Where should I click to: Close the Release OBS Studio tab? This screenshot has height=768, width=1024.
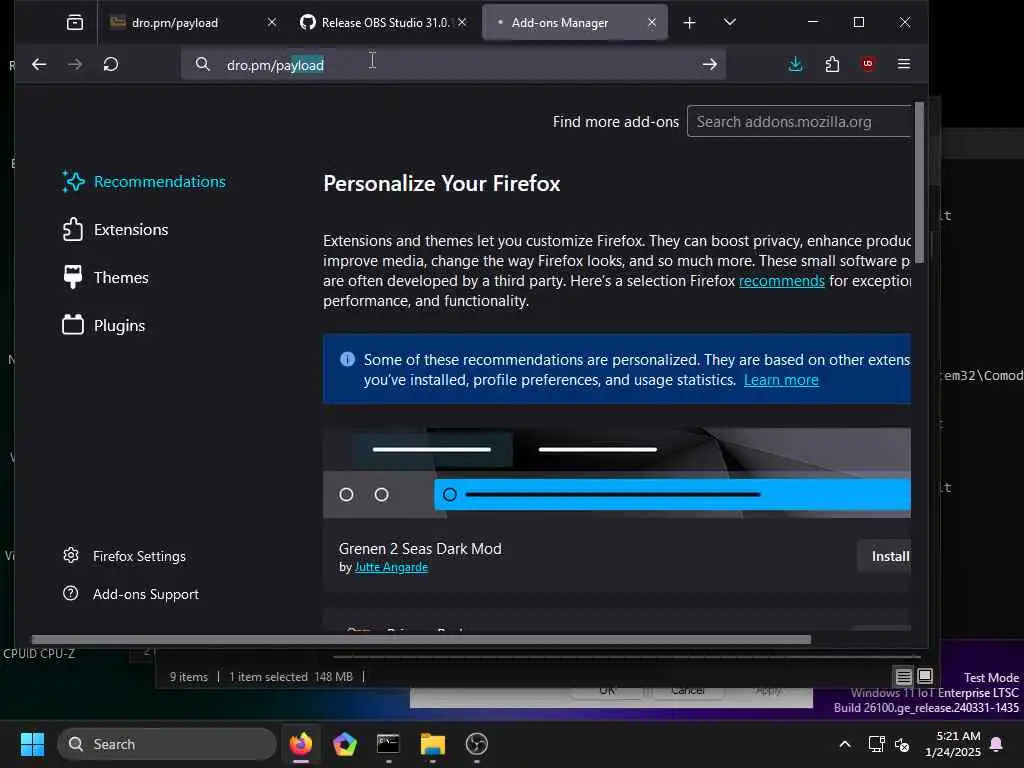coord(462,22)
